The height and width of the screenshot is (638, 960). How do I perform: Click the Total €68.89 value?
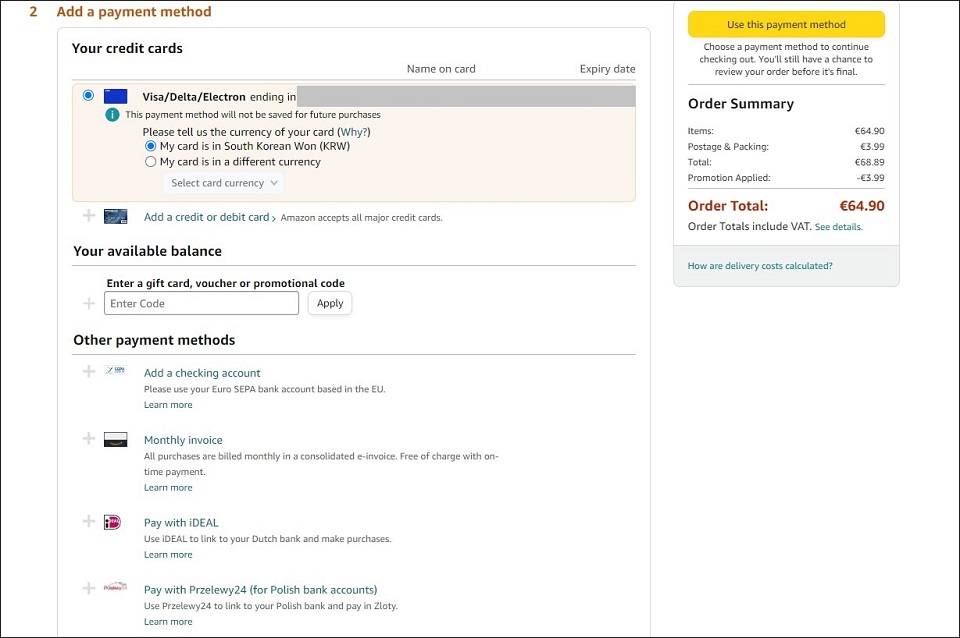click(869, 162)
